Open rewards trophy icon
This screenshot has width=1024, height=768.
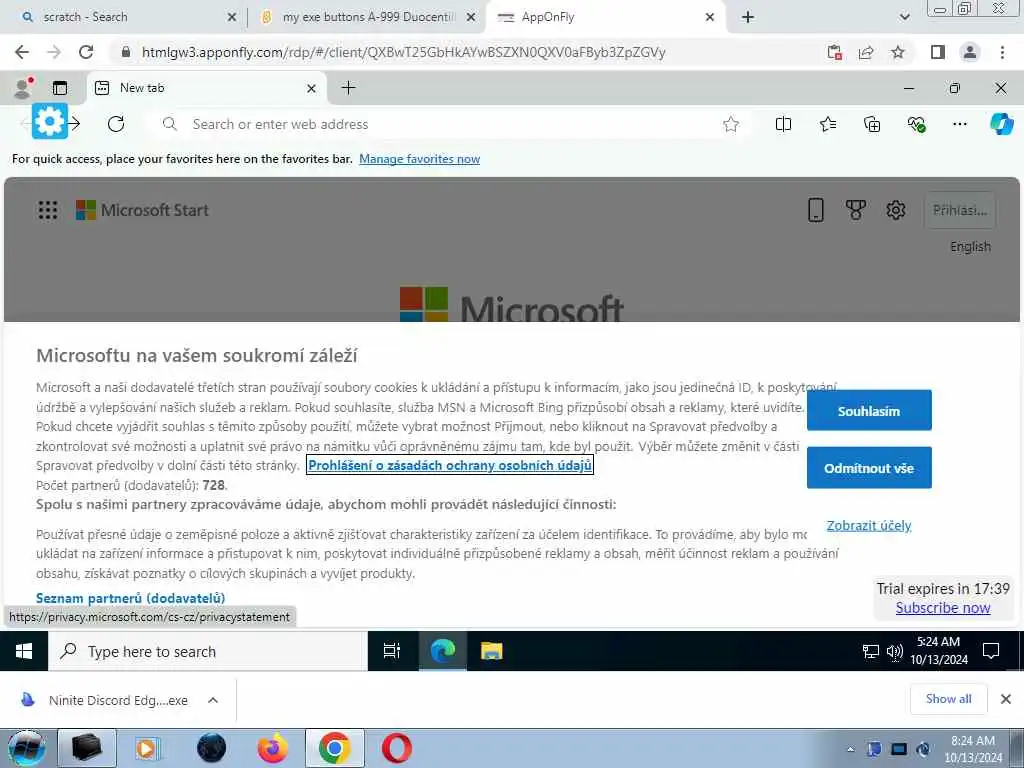click(856, 210)
